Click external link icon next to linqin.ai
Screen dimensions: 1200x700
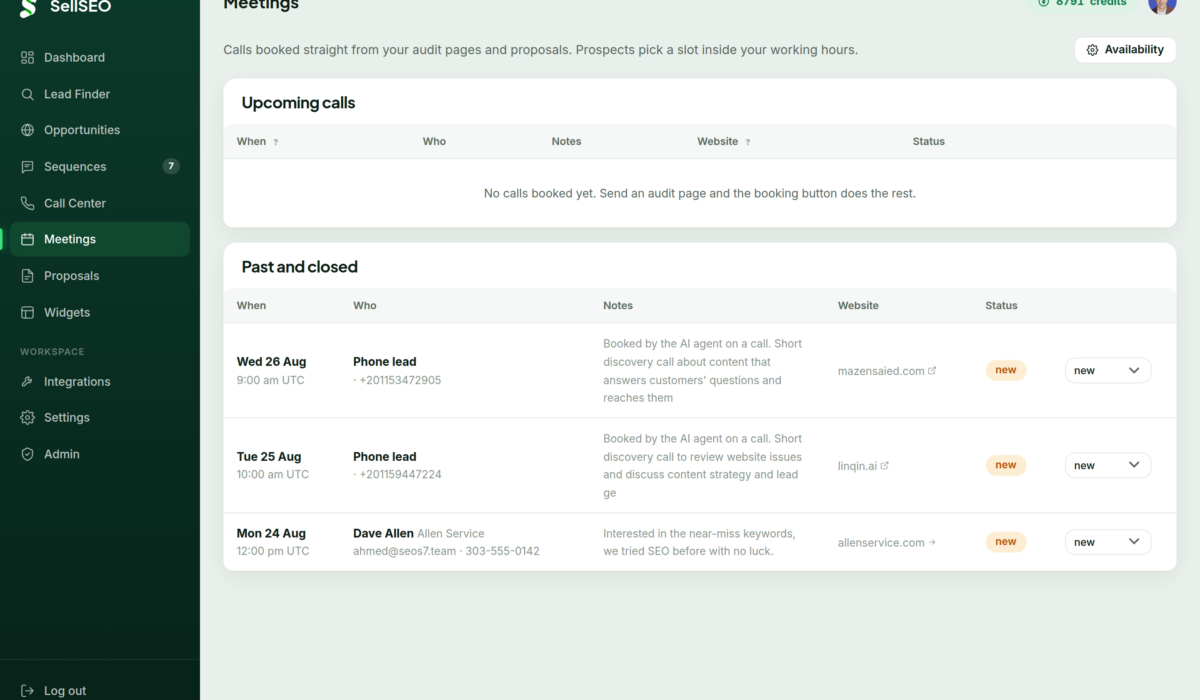885,465
